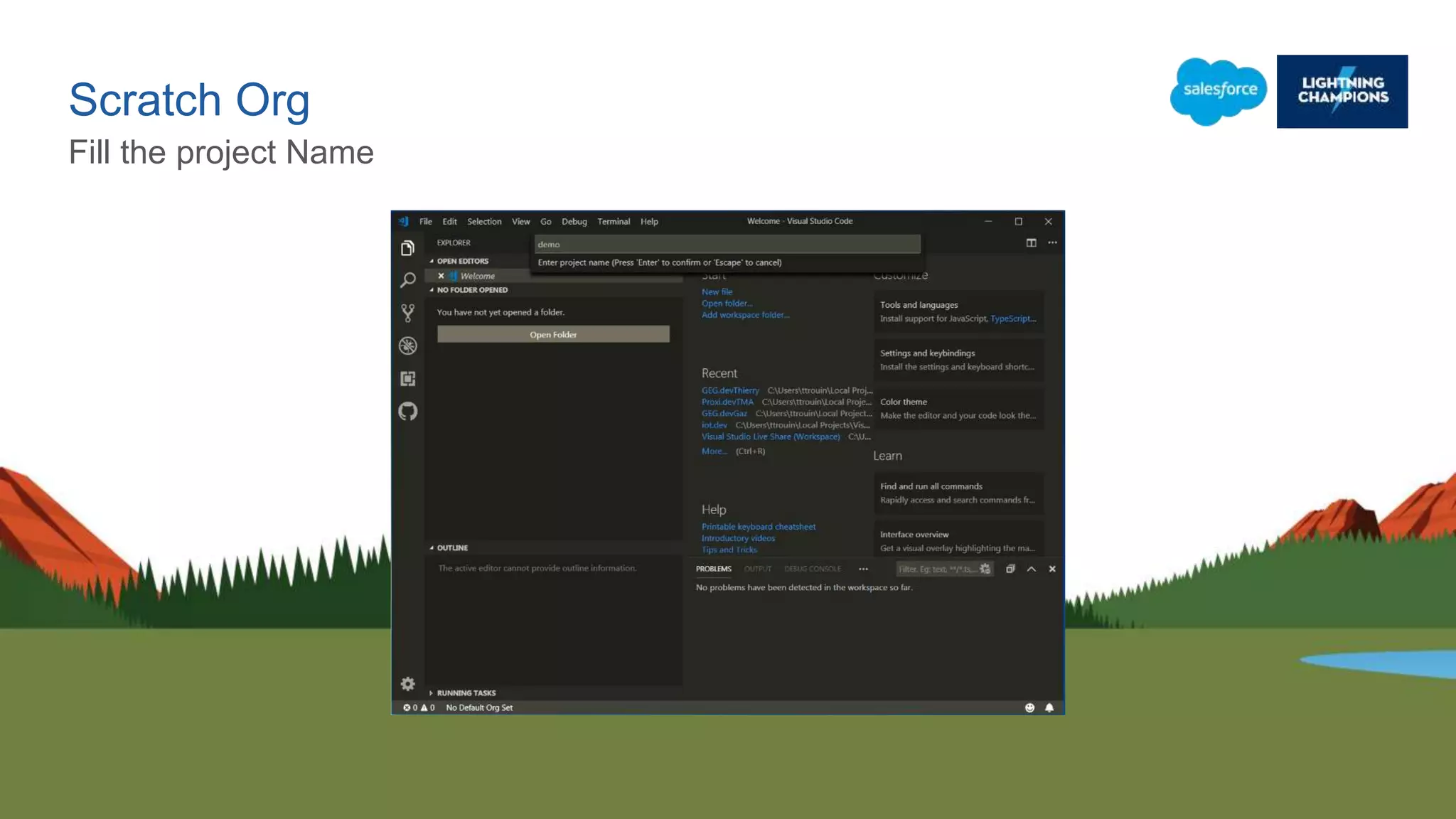Open the GitHub view icon

pos(407,411)
